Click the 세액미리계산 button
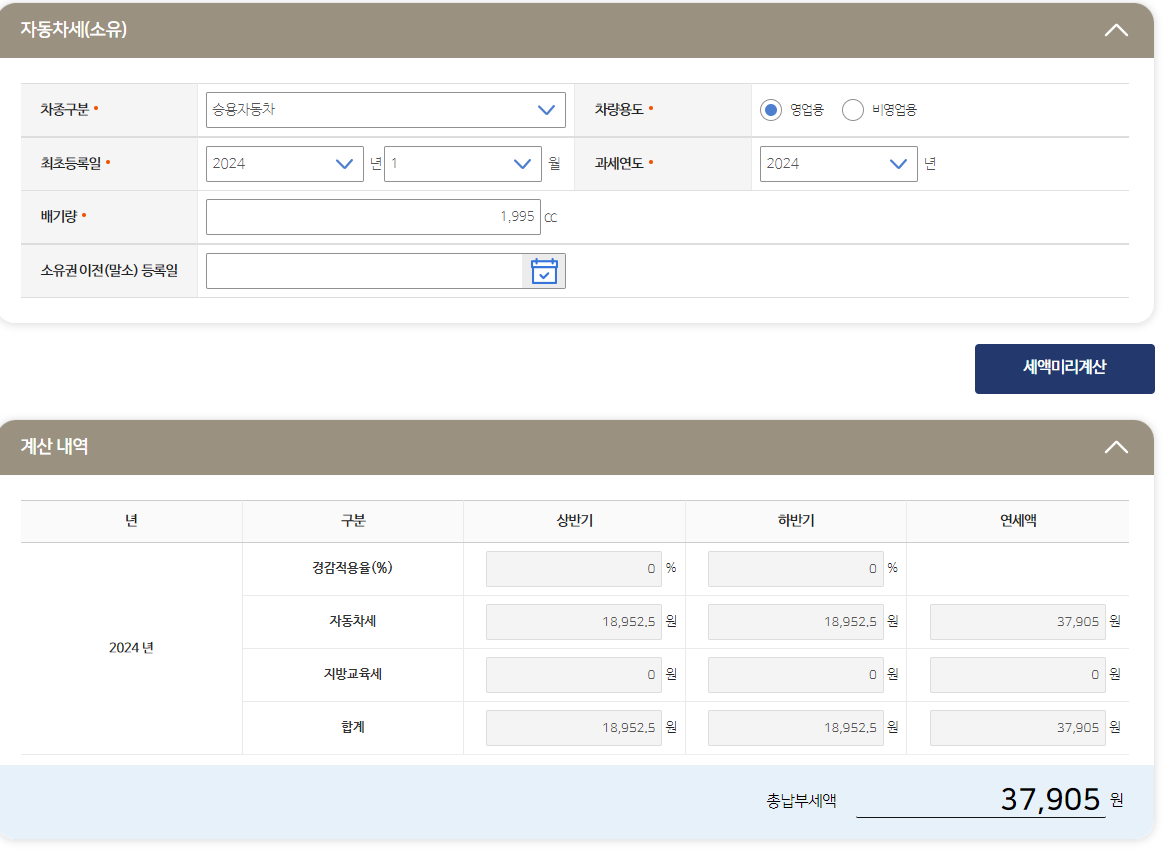Screen dimensions: 1165x859 [x=1064, y=369]
